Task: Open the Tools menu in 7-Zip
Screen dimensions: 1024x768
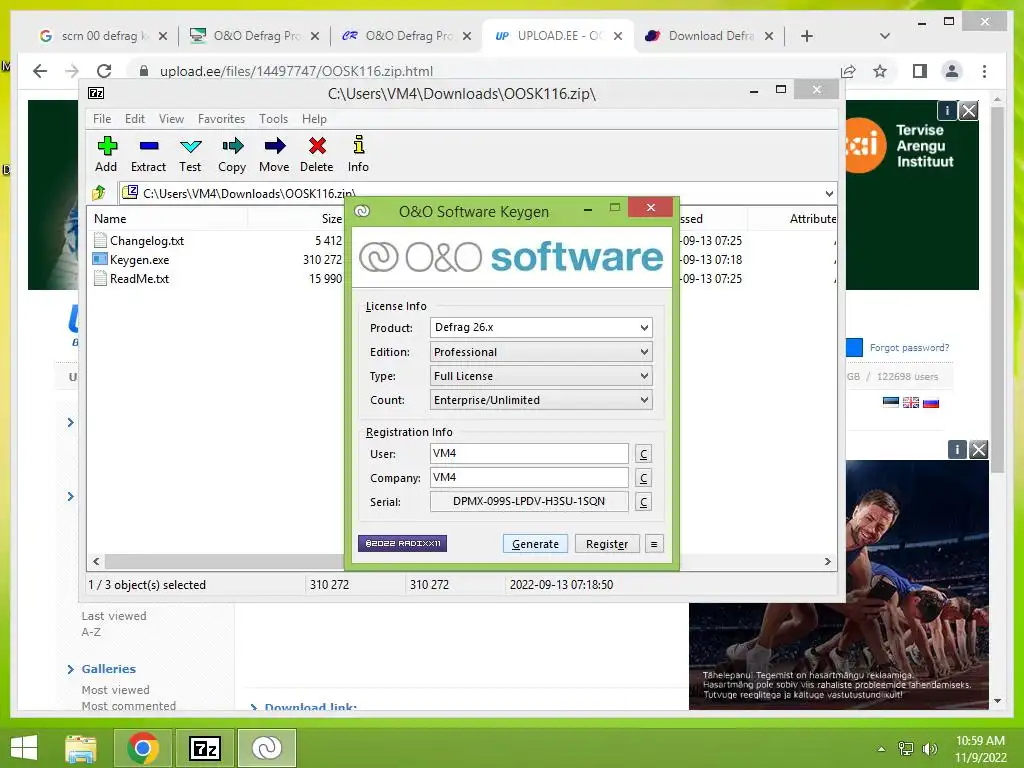Action: 273,119
